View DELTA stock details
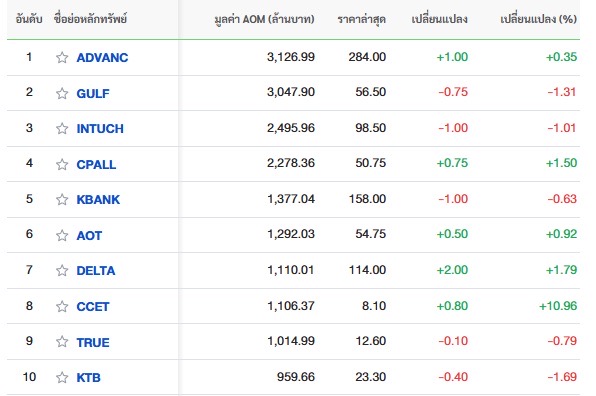 [x=96, y=271]
